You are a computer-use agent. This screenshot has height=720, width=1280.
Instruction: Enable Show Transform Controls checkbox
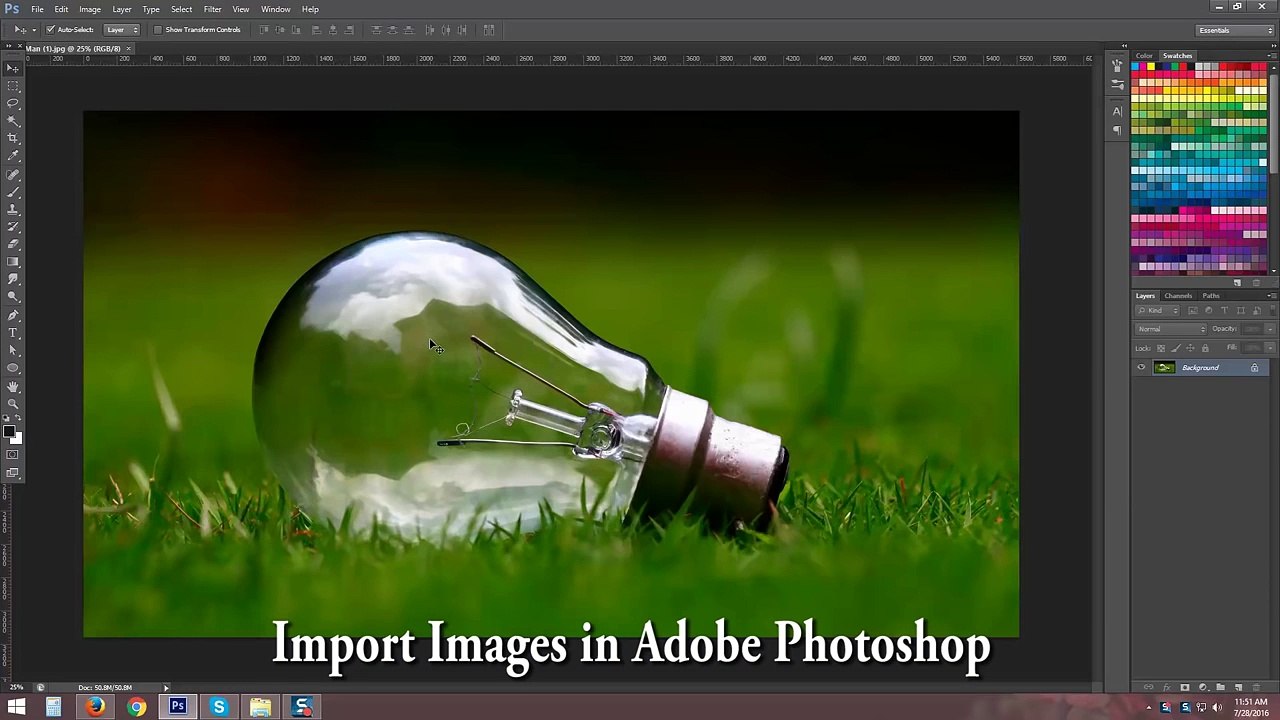pyautogui.click(x=158, y=30)
